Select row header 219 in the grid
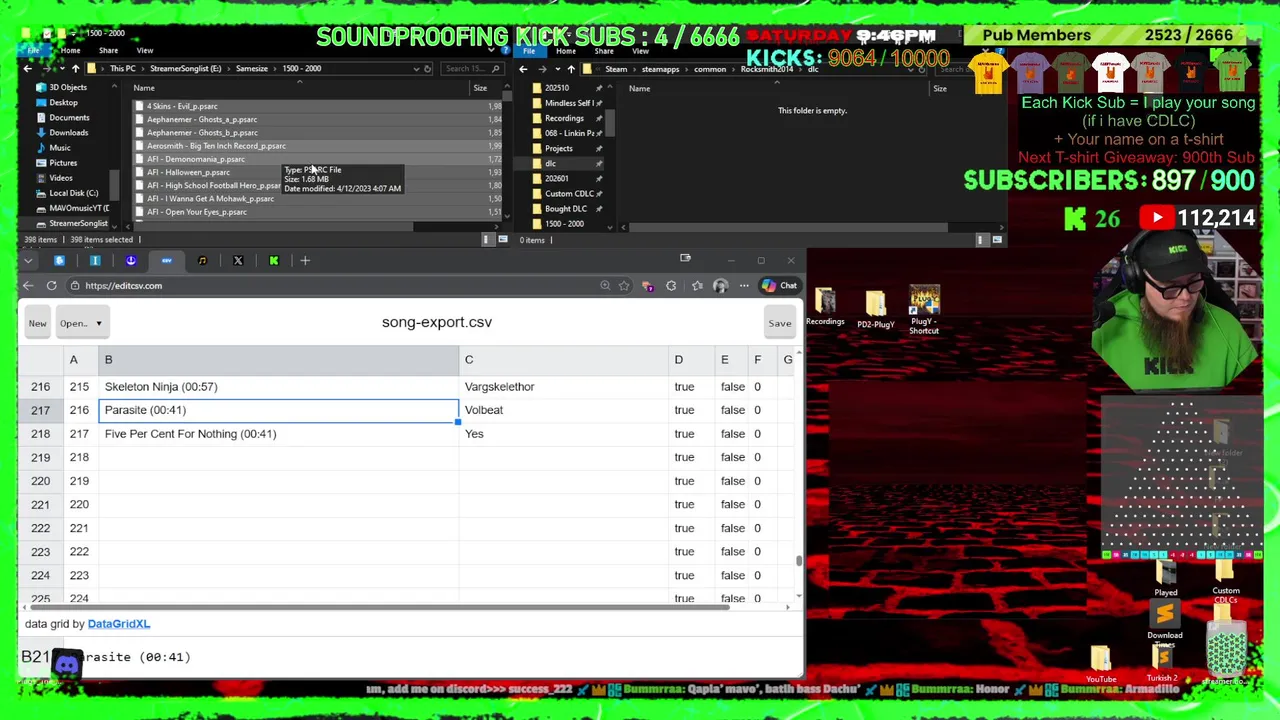This screenshot has height=720, width=1280. click(40, 457)
